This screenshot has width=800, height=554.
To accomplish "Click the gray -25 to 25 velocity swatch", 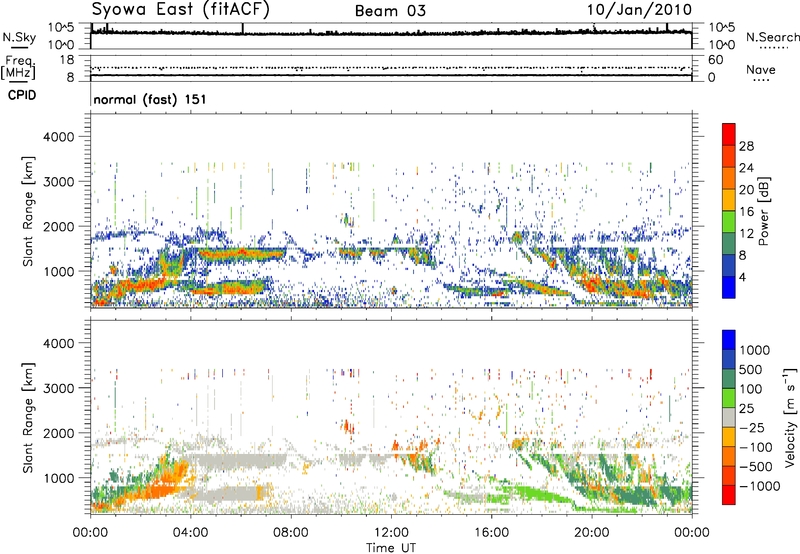I will coord(729,417).
